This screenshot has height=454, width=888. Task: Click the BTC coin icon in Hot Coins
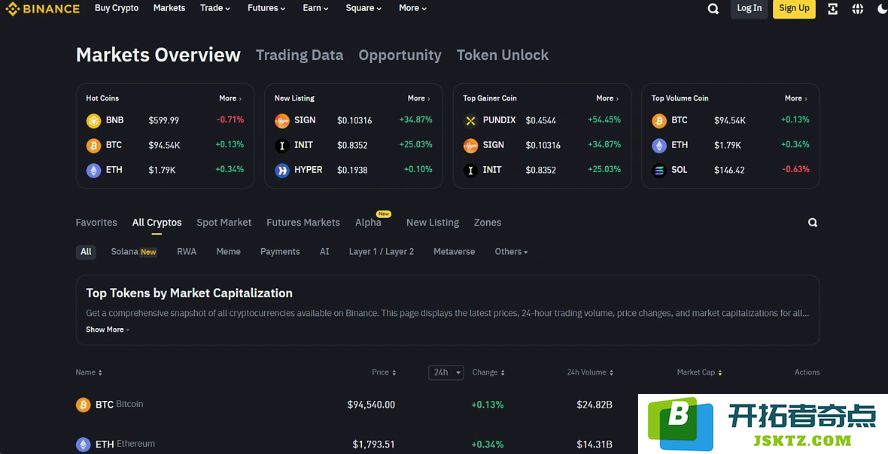click(x=93, y=145)
